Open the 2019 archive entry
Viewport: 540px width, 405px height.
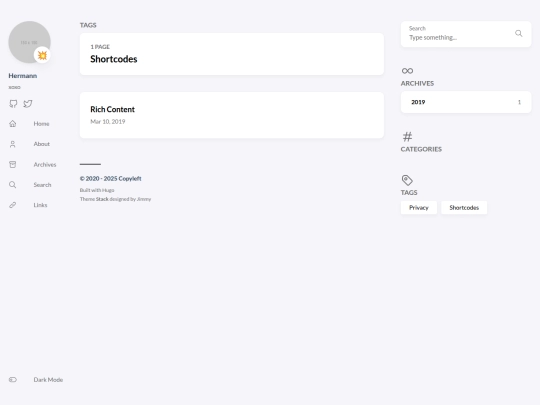pyautogui.click(x=466, y=102)
